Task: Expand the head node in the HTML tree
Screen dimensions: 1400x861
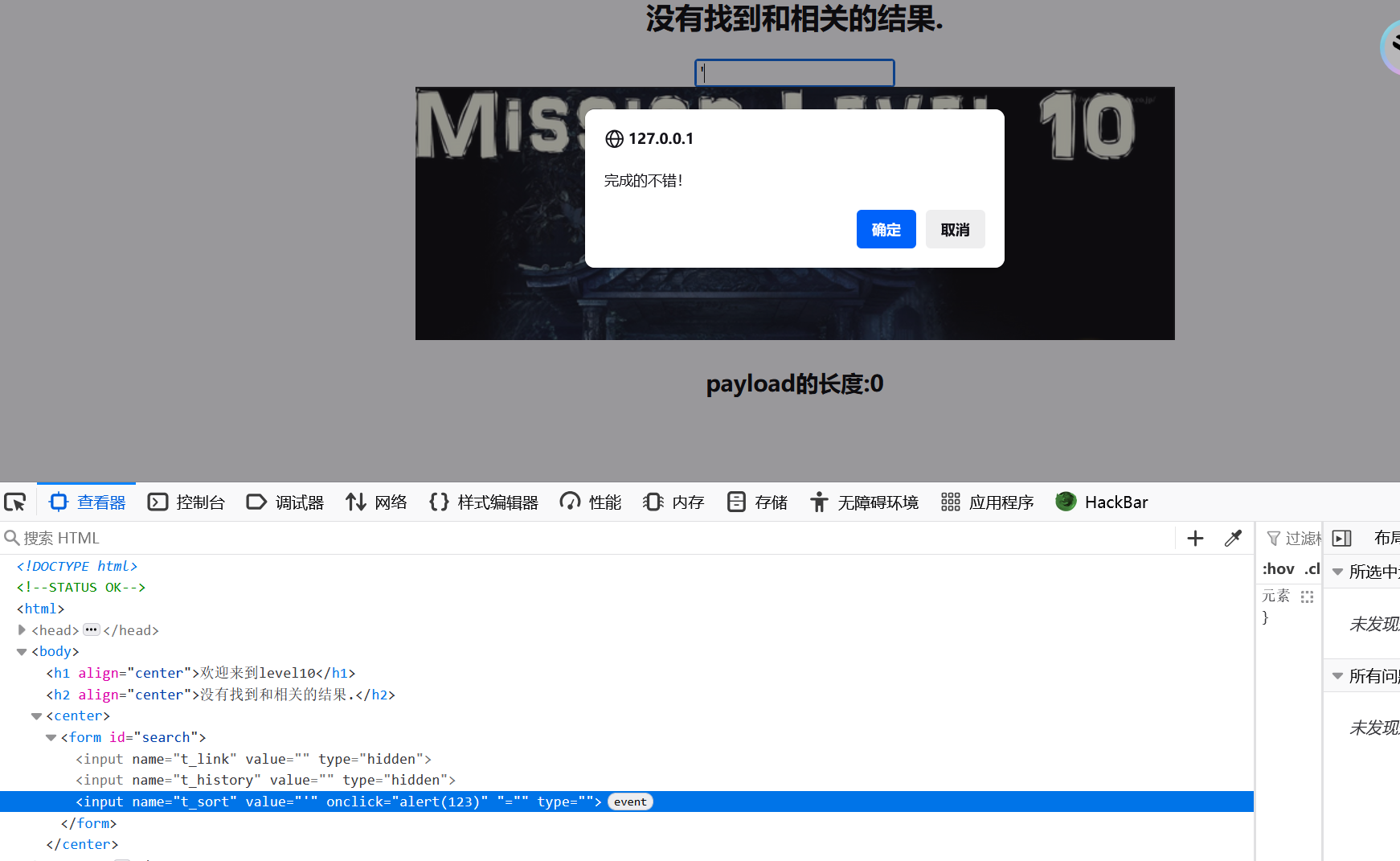Action: [x=22, y=630]
